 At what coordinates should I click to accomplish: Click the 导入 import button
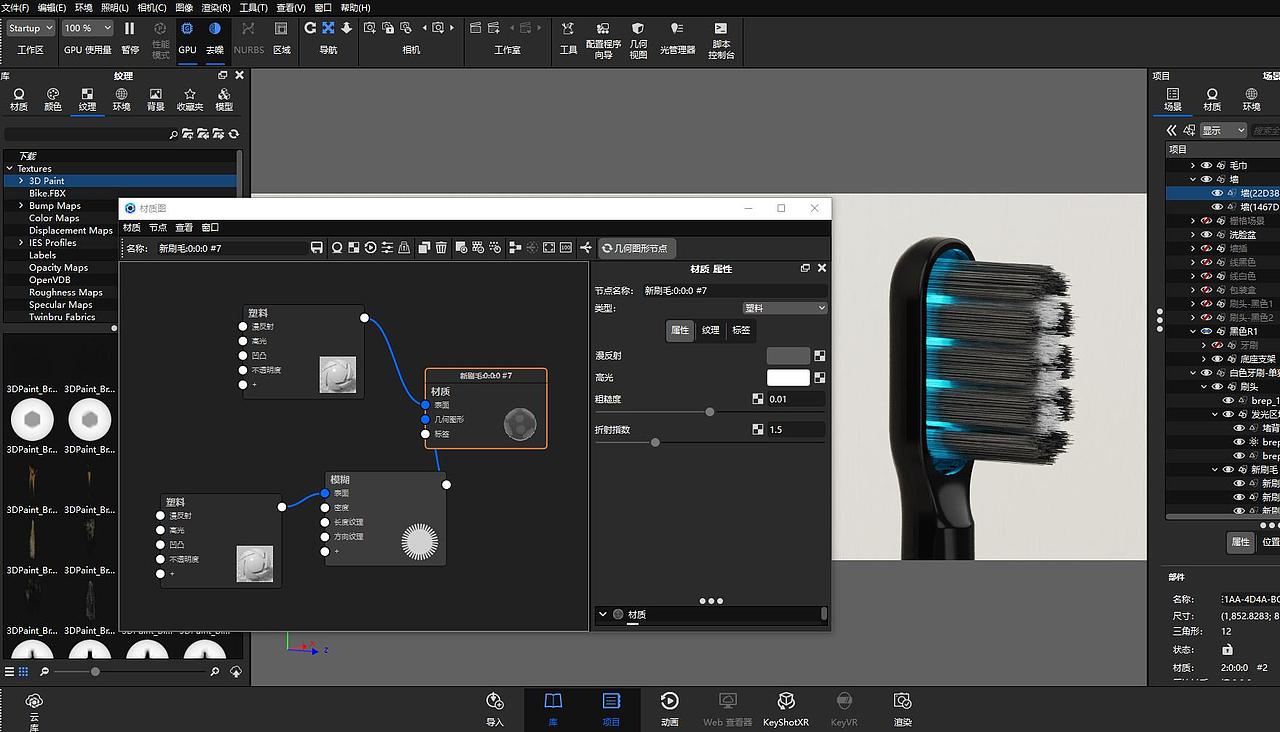coord(495,708)
